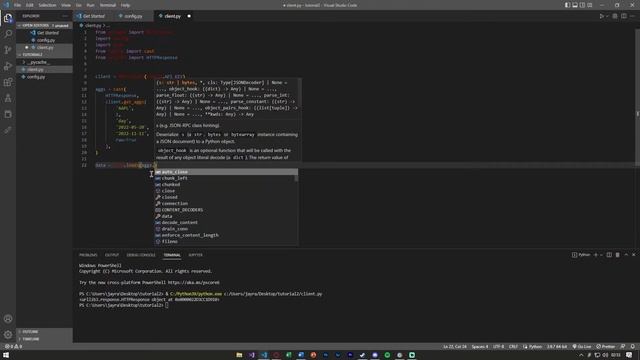640x360 pixels.
Task: Close the terminal panel
Action: point(633,255)
